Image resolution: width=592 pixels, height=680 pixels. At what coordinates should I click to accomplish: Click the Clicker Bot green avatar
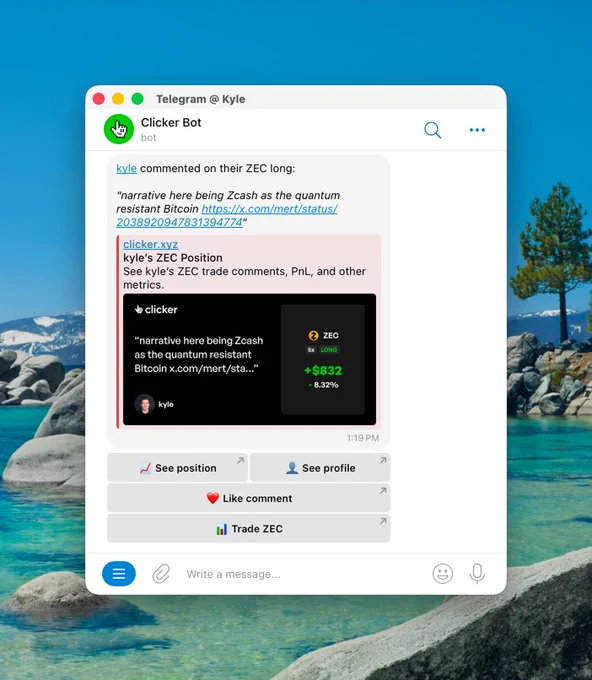[119, 129]
